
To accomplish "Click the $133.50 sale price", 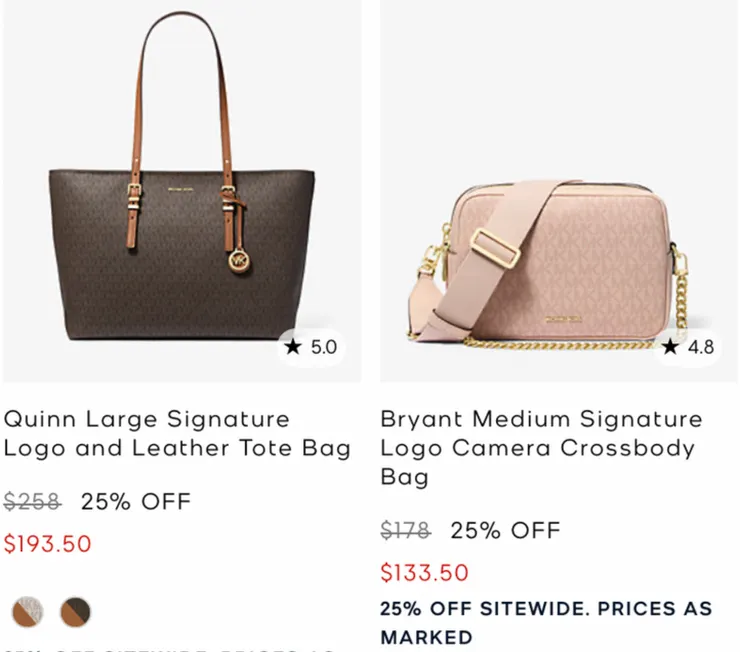I will point(424,573).
